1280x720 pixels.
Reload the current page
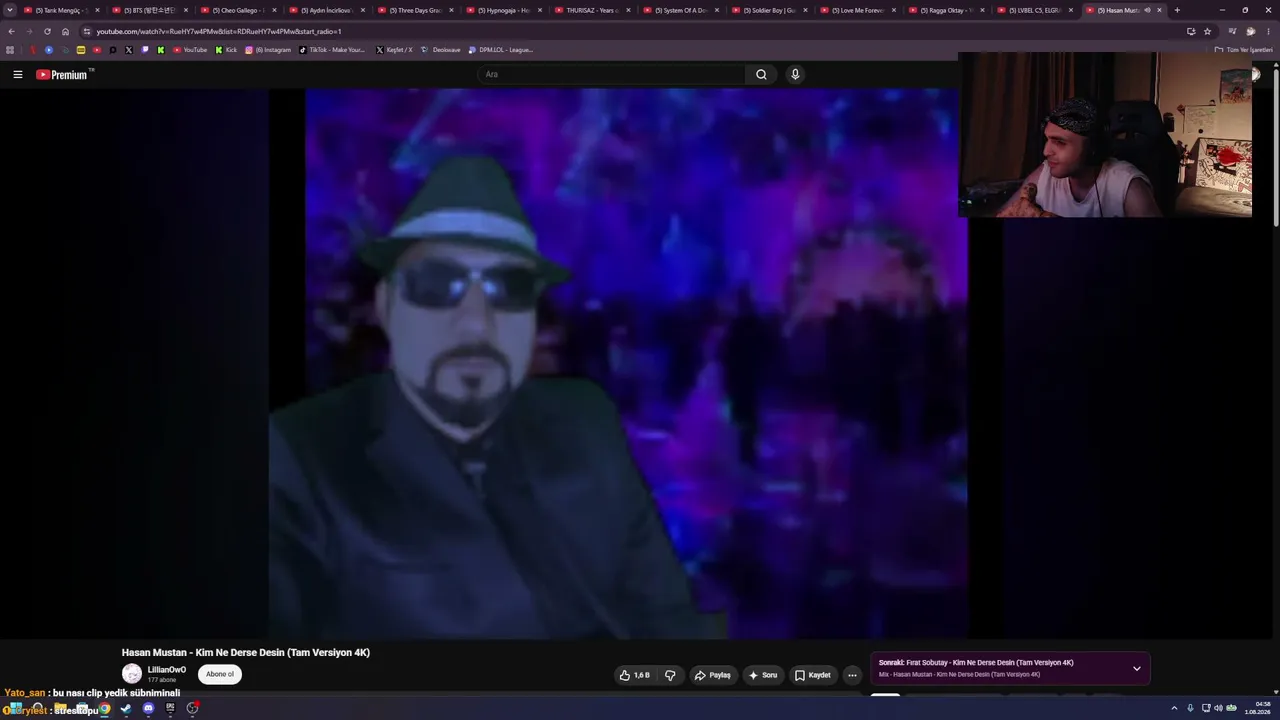[x=47, y=31]
